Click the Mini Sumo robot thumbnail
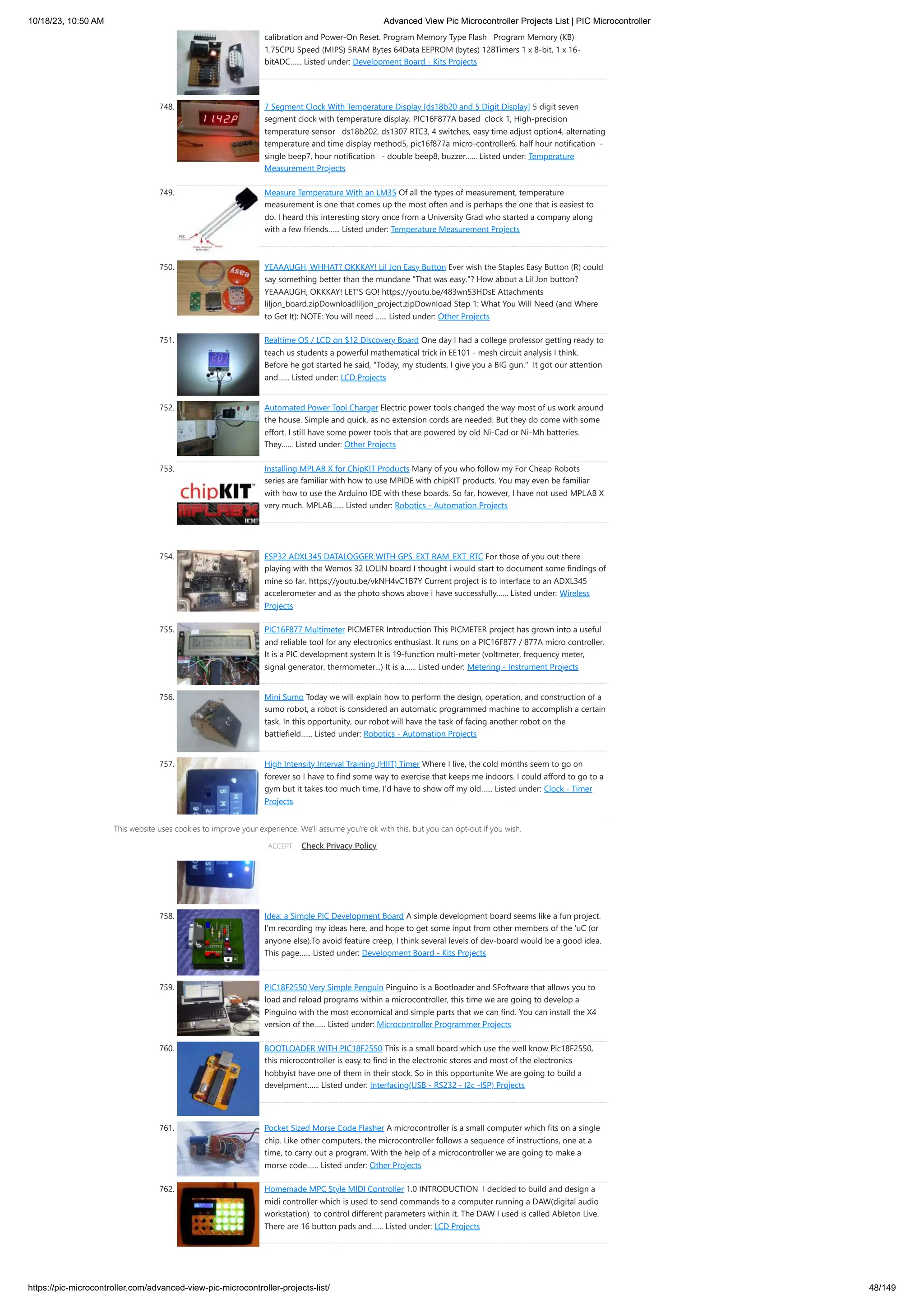The width and height of the screenshot is (924, 1308). coord(217,721)
